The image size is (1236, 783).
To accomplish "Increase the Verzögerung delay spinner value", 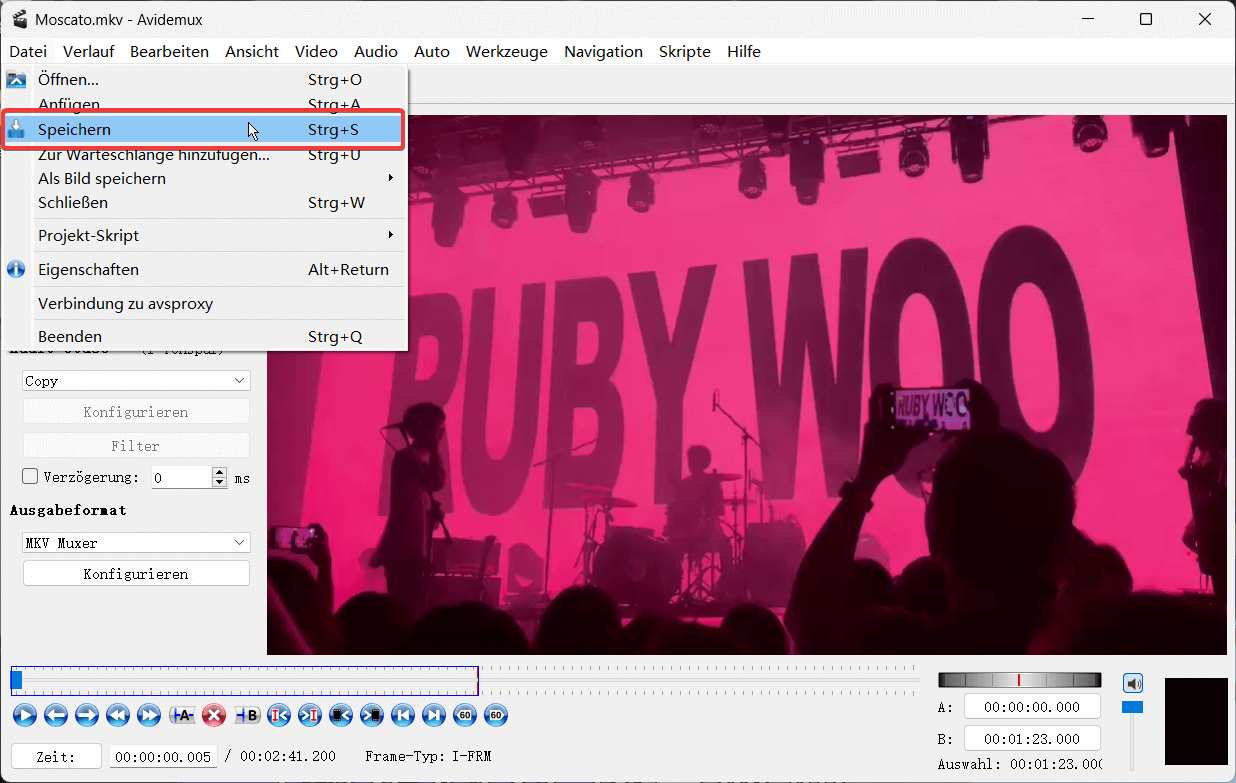I will pos(220,472).
